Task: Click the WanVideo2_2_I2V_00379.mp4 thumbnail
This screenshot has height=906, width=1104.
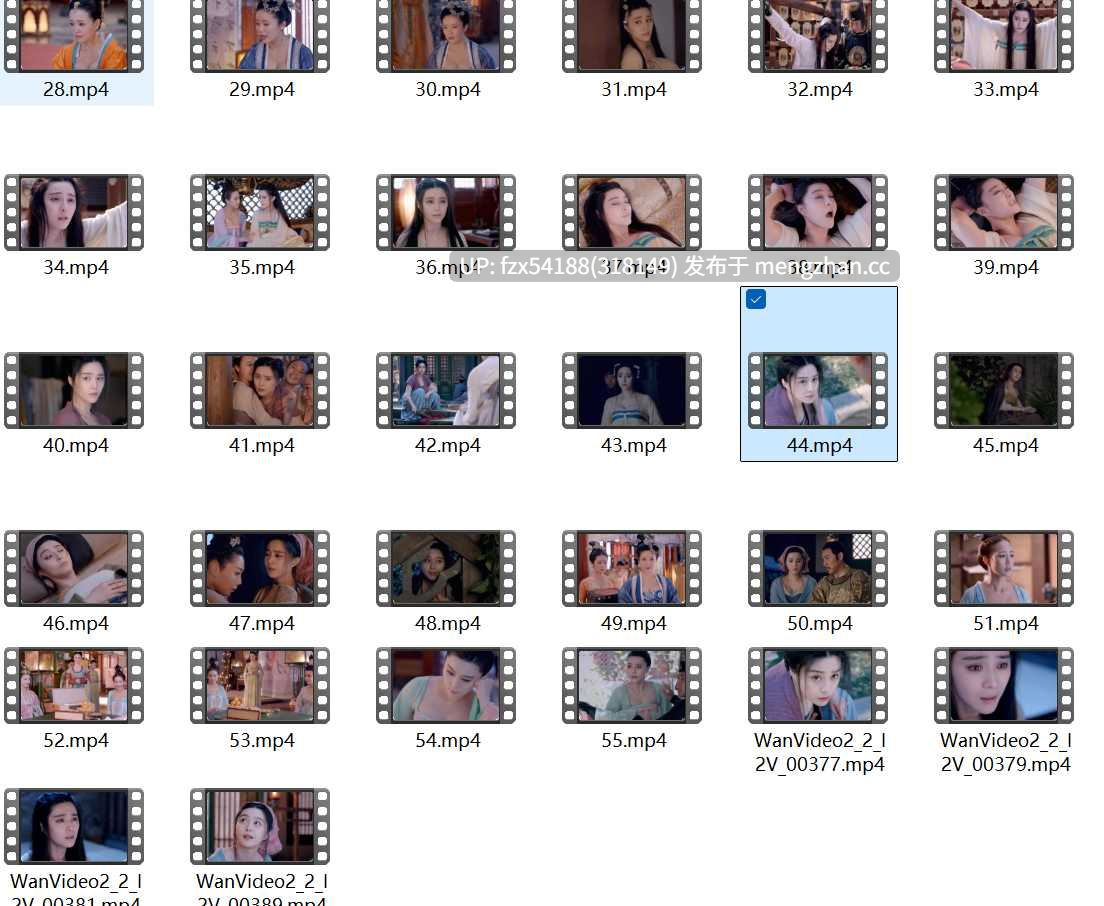Action: (x=1003, y=686)
